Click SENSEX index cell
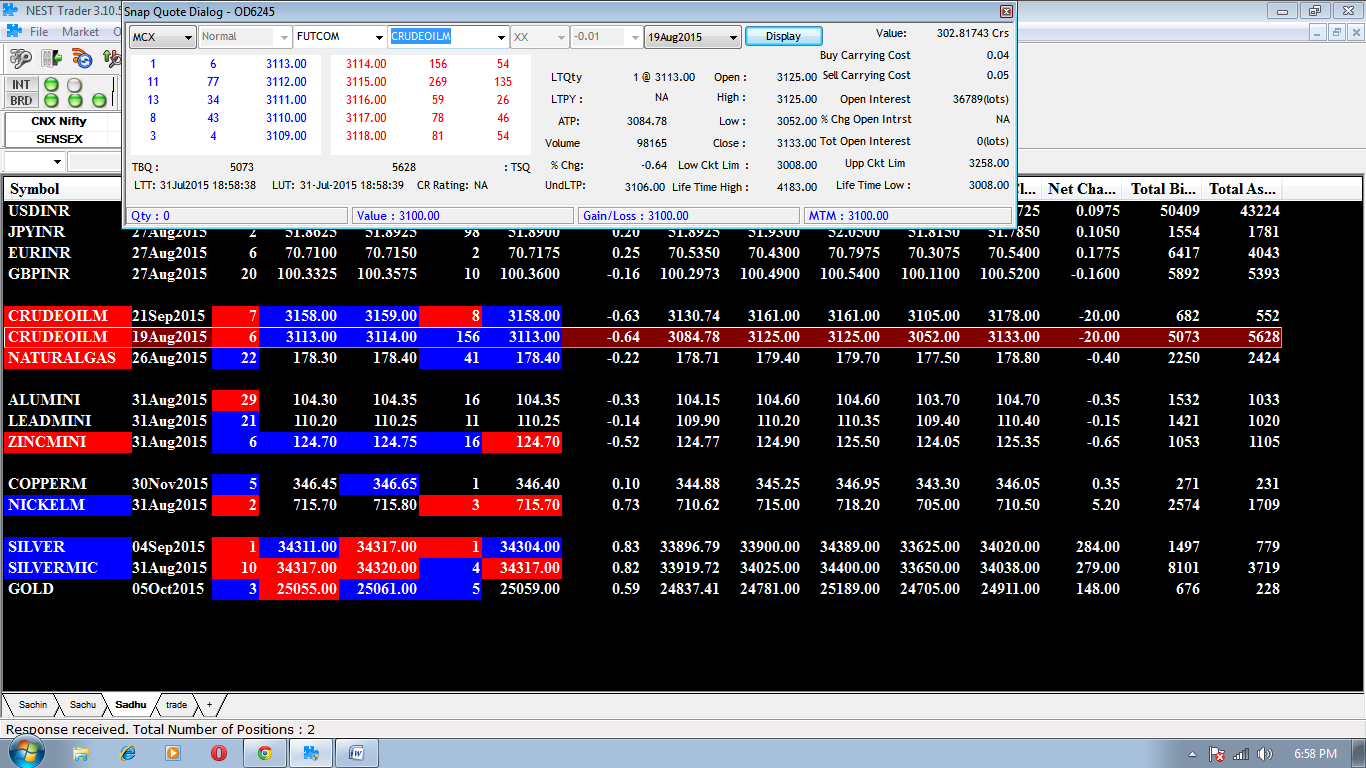Screen dimensions: 1366x768 [x=59, y=139]
